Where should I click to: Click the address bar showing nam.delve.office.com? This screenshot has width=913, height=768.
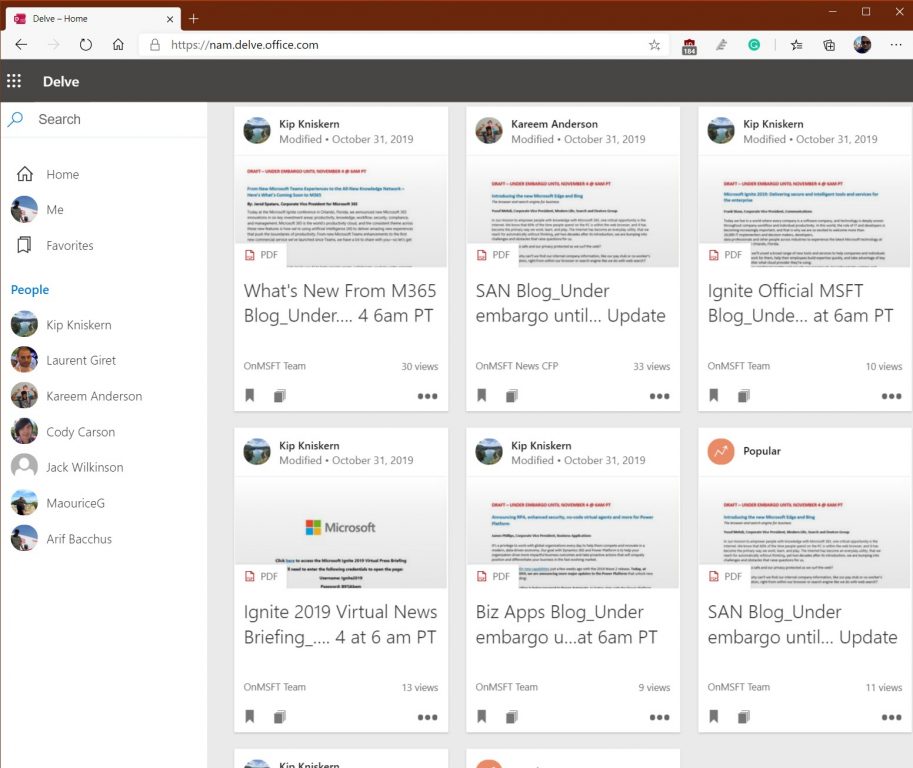click(402, 45)
